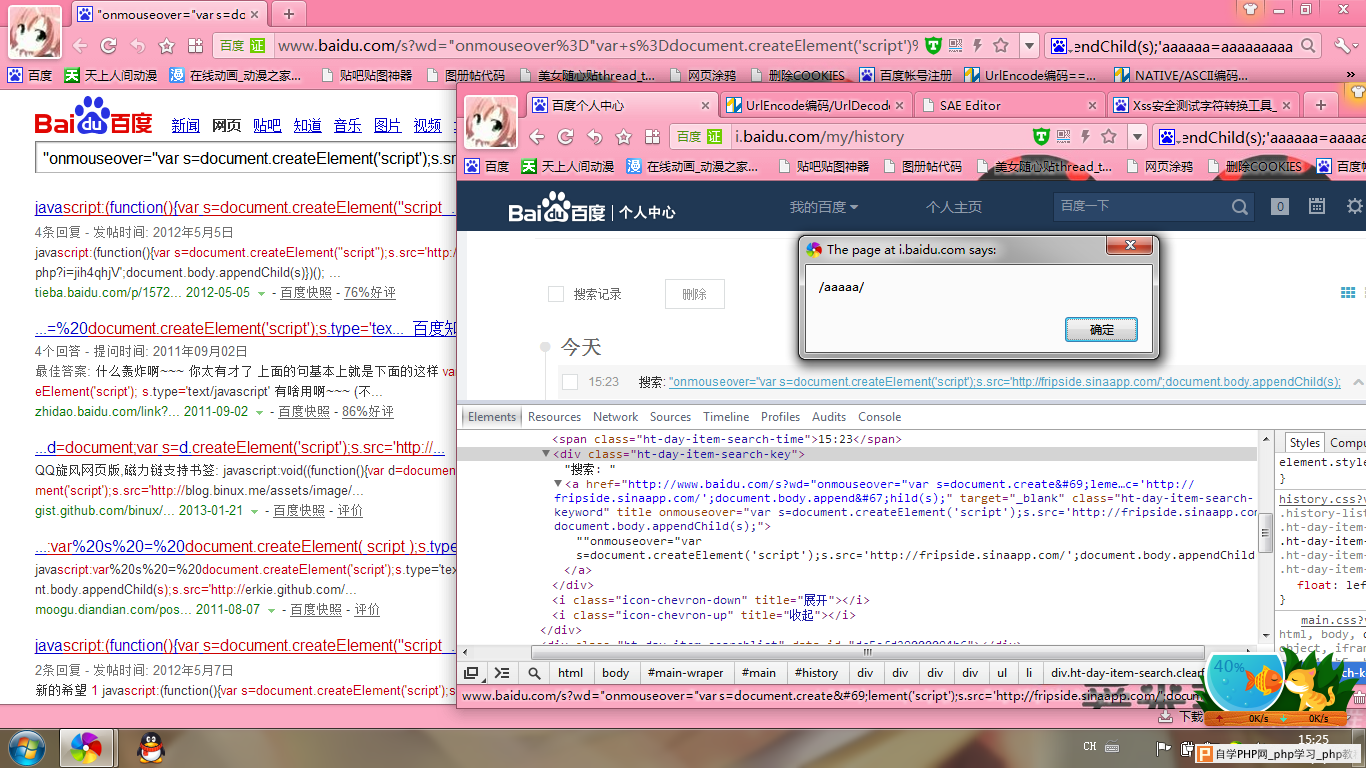Open a new tab in front window
The image size is (1366, 768).
click(x=1321, y=105)
